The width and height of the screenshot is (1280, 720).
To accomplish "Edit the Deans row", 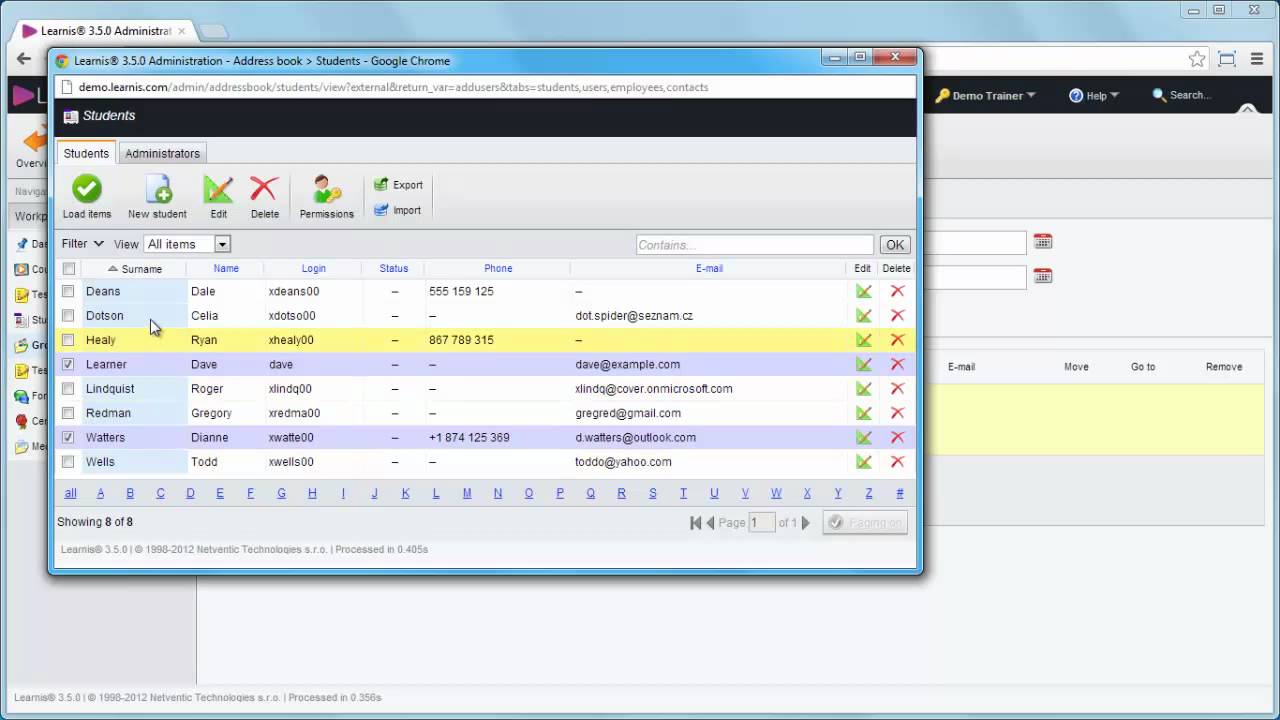I will 864,291.
